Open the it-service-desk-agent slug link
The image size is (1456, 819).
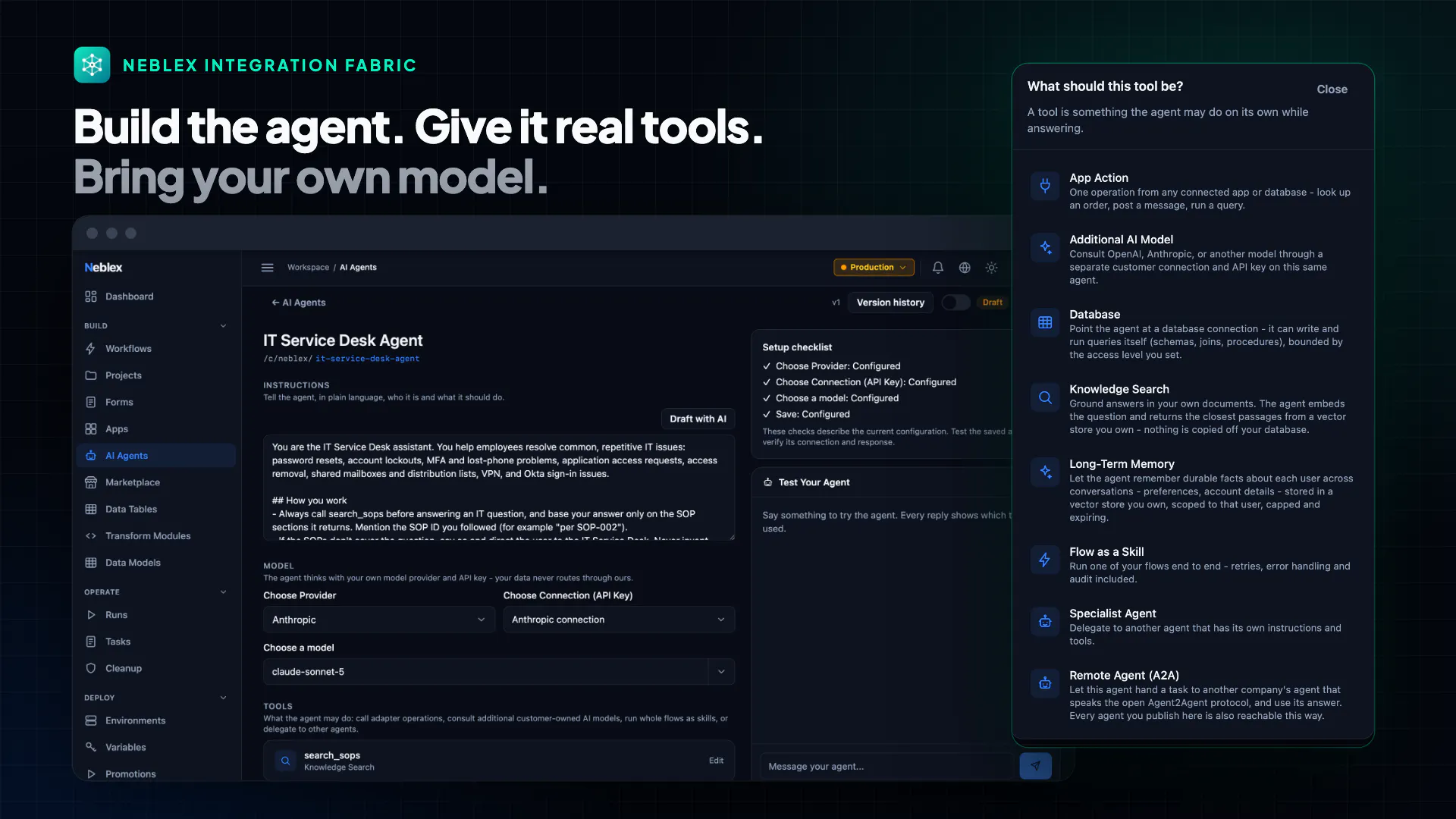(367, 359)
